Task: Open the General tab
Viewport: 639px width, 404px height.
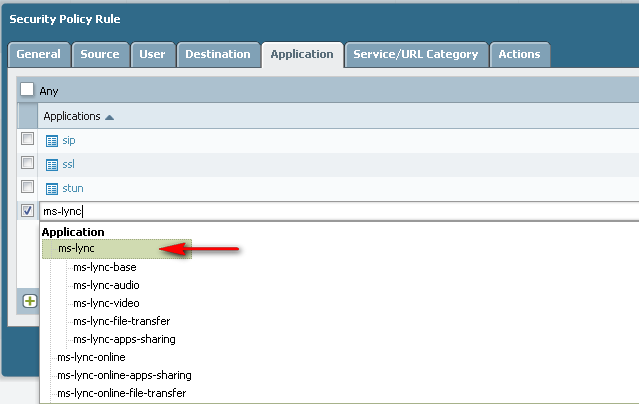Action: click(39, 54)
